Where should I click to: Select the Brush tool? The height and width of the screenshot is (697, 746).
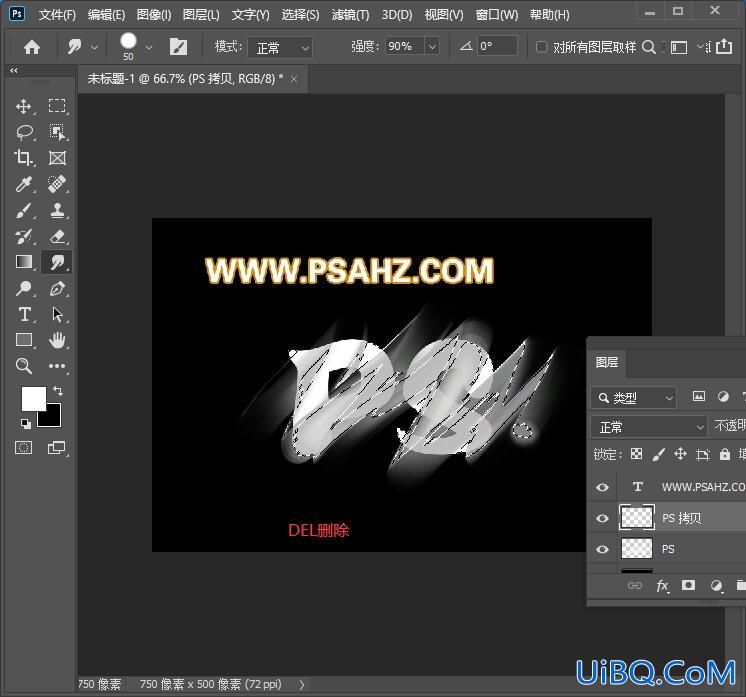pos(24,210)
